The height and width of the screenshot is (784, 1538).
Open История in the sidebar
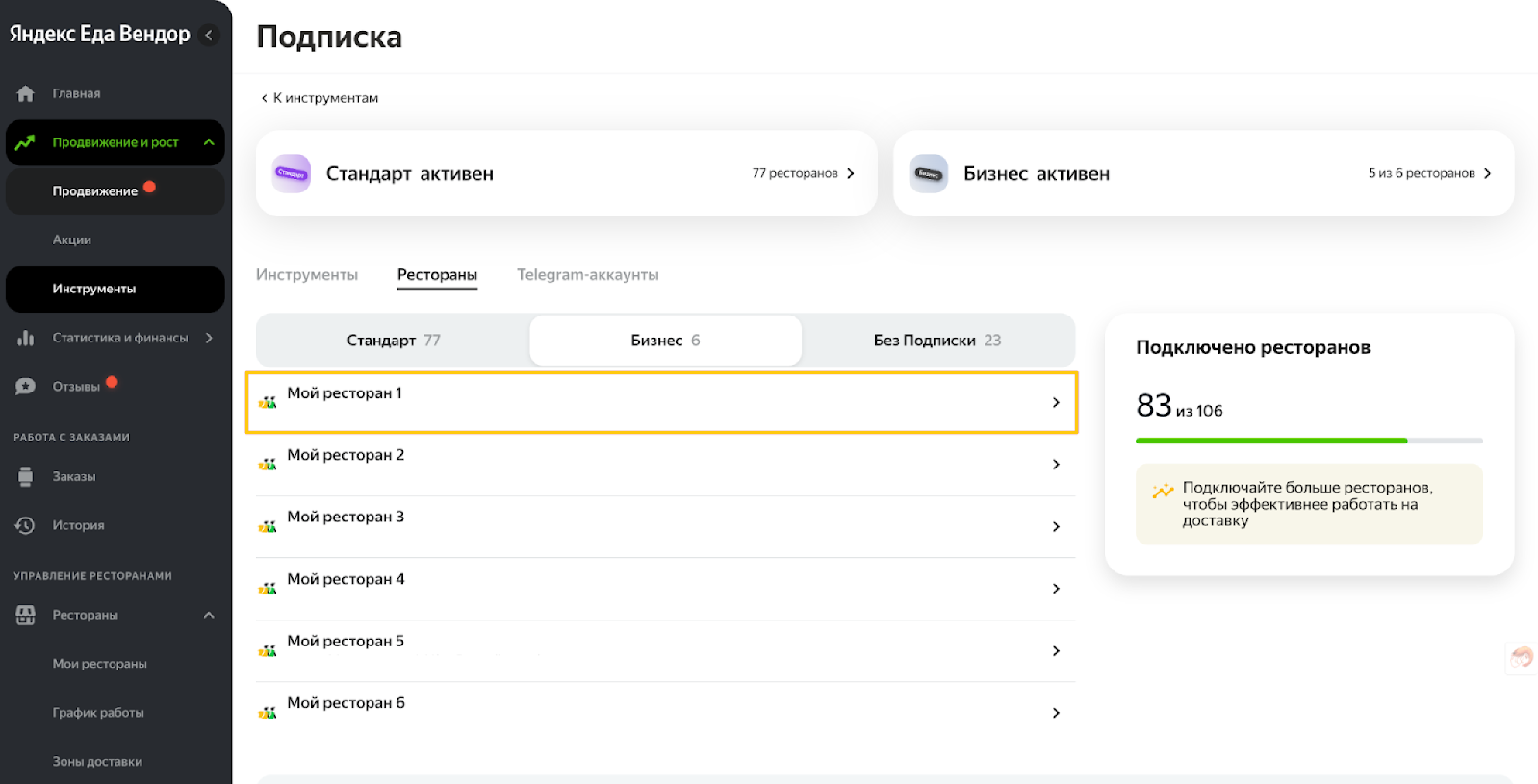tap(78, 525)
